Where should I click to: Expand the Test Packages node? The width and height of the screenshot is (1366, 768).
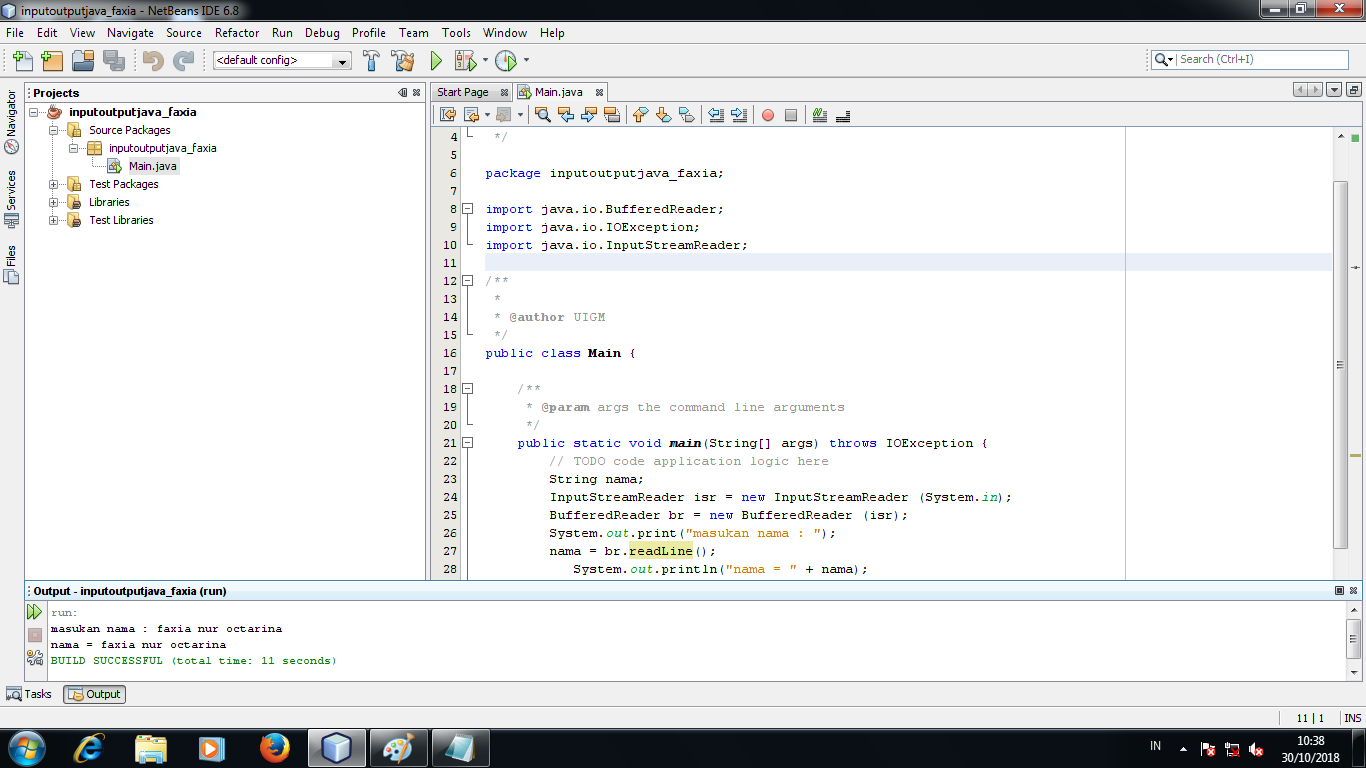tap(55, 184)
